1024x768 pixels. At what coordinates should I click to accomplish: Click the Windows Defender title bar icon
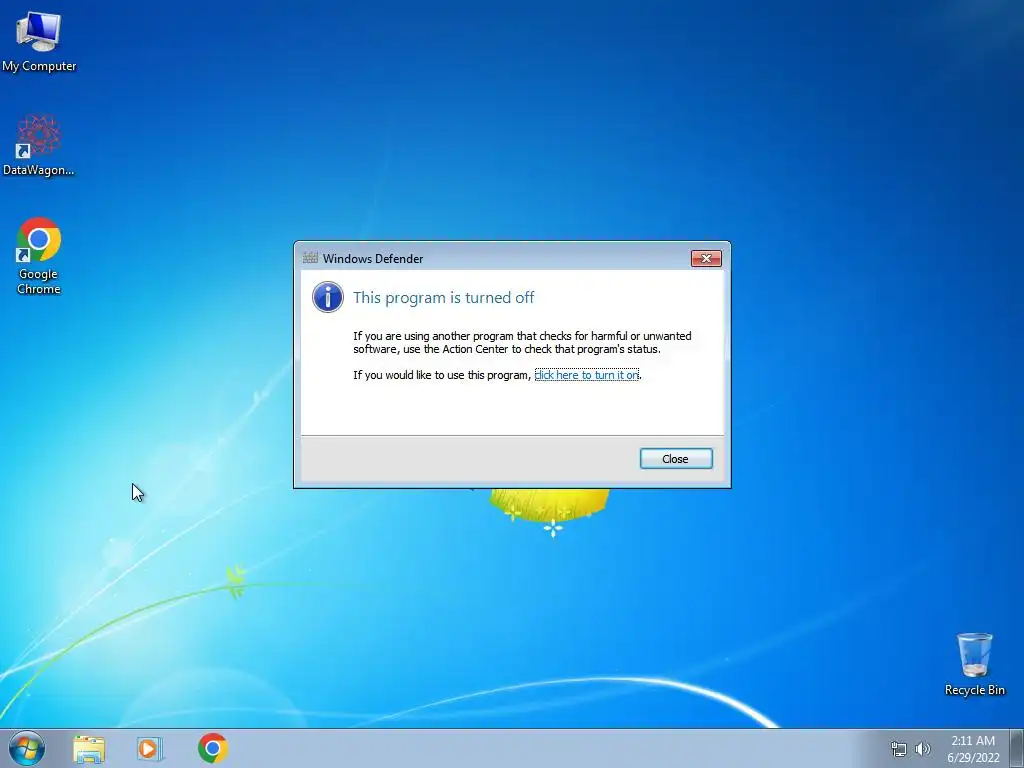tap(310, 258)
